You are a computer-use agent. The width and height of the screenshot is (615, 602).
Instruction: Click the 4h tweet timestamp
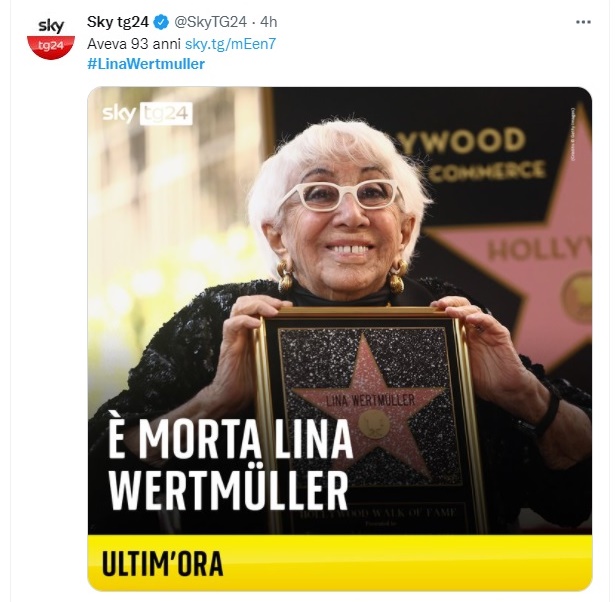pos(269,22)
